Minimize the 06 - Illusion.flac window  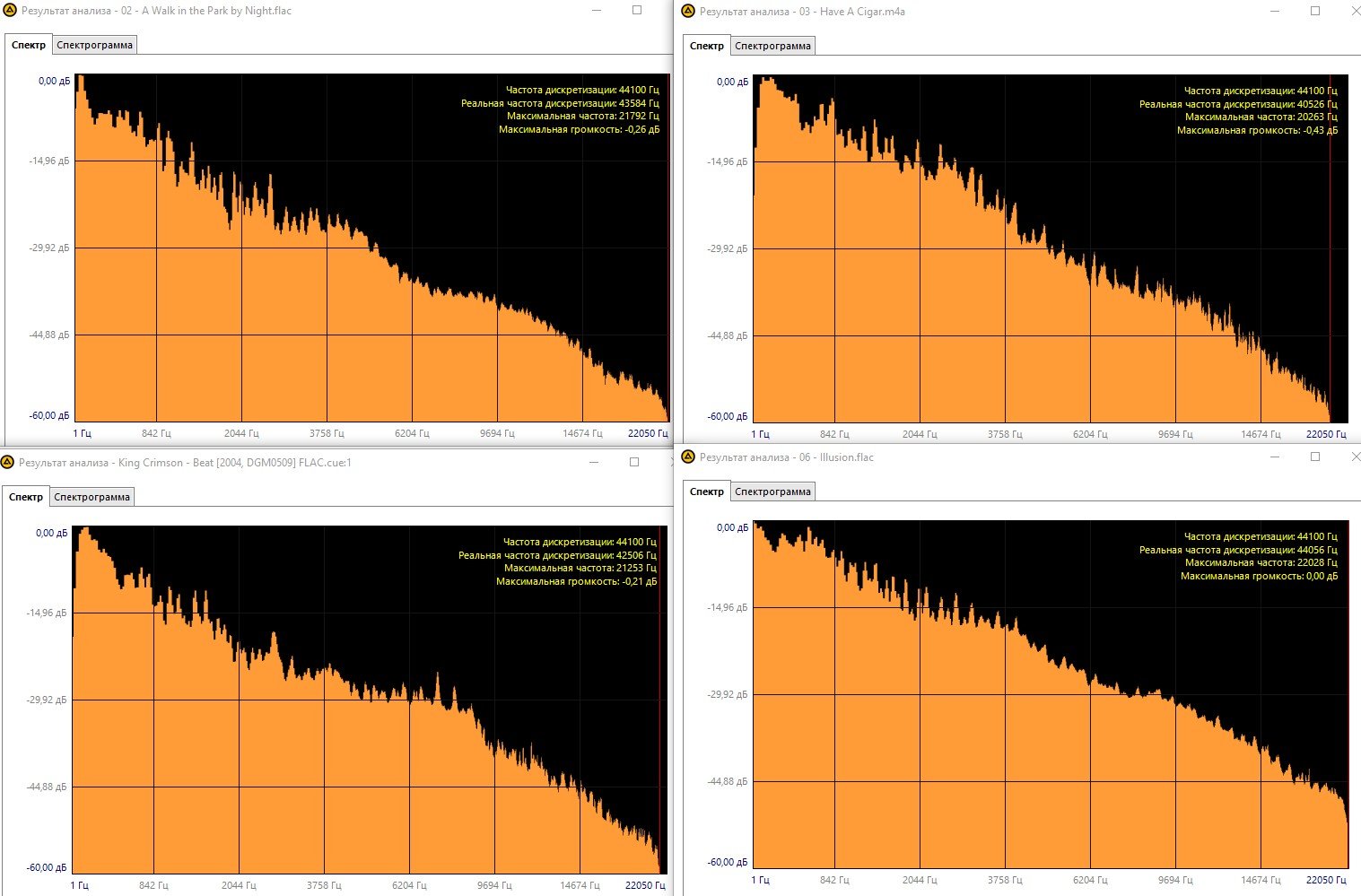[x=1275, y=457]
